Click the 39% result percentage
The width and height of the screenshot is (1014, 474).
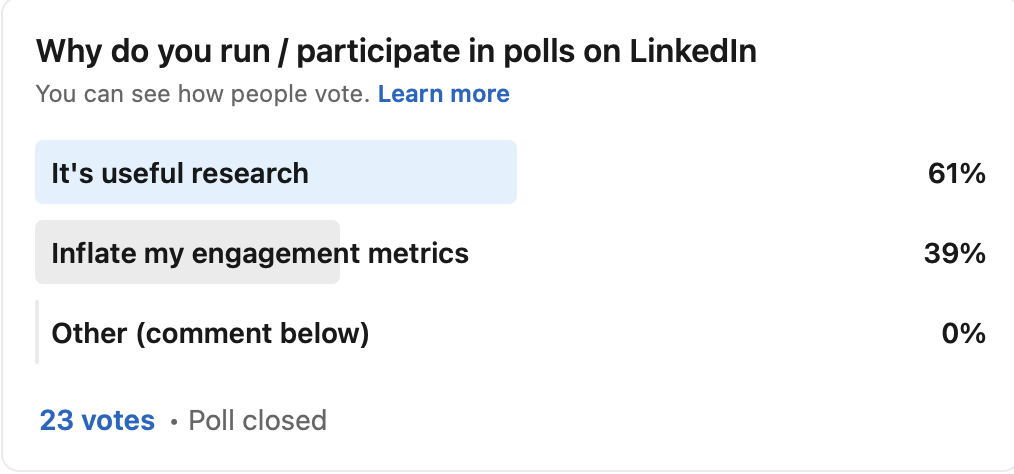[955, 253]
